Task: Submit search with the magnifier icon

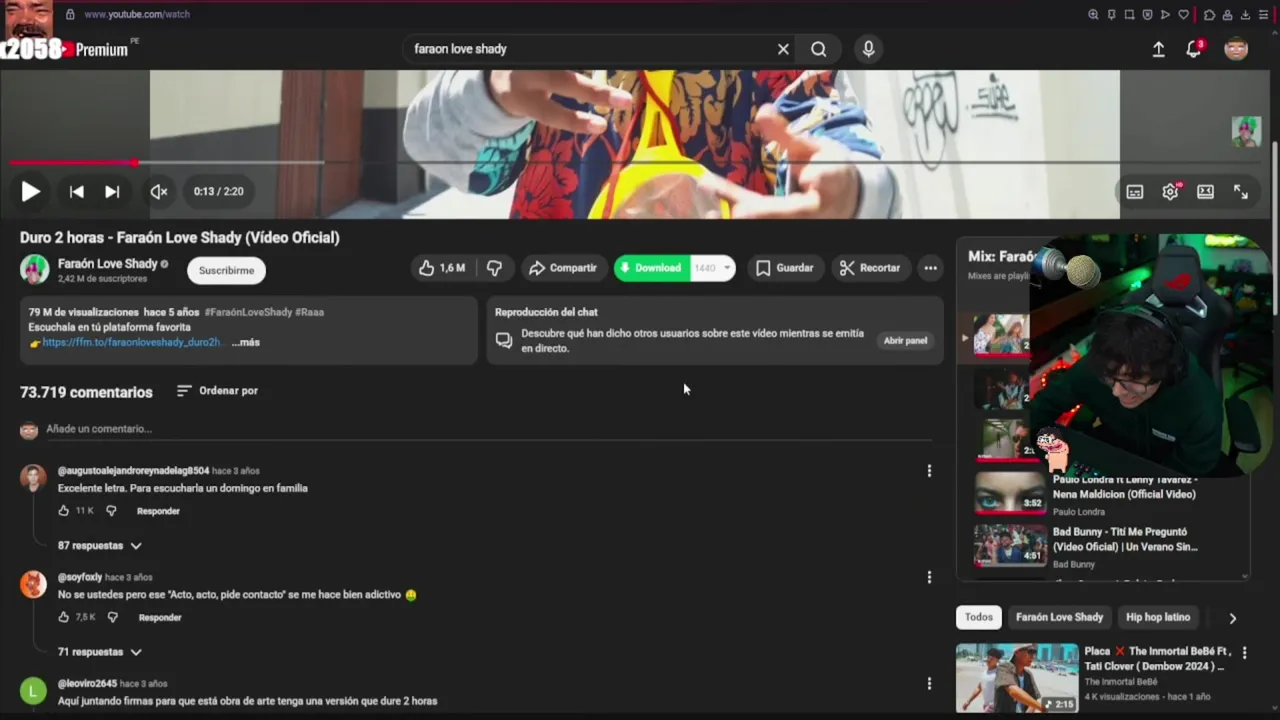Action: 819,49
